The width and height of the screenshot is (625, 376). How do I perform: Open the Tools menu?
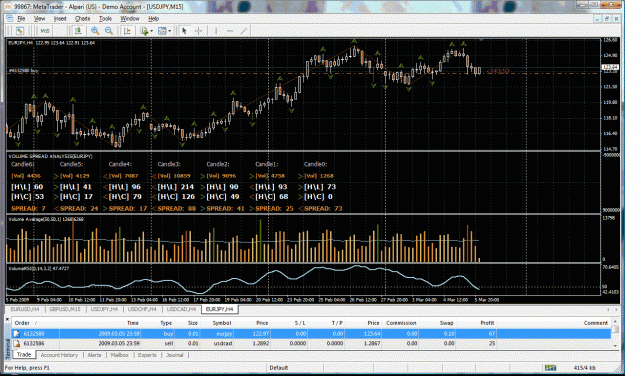click(x=105, y=18)
